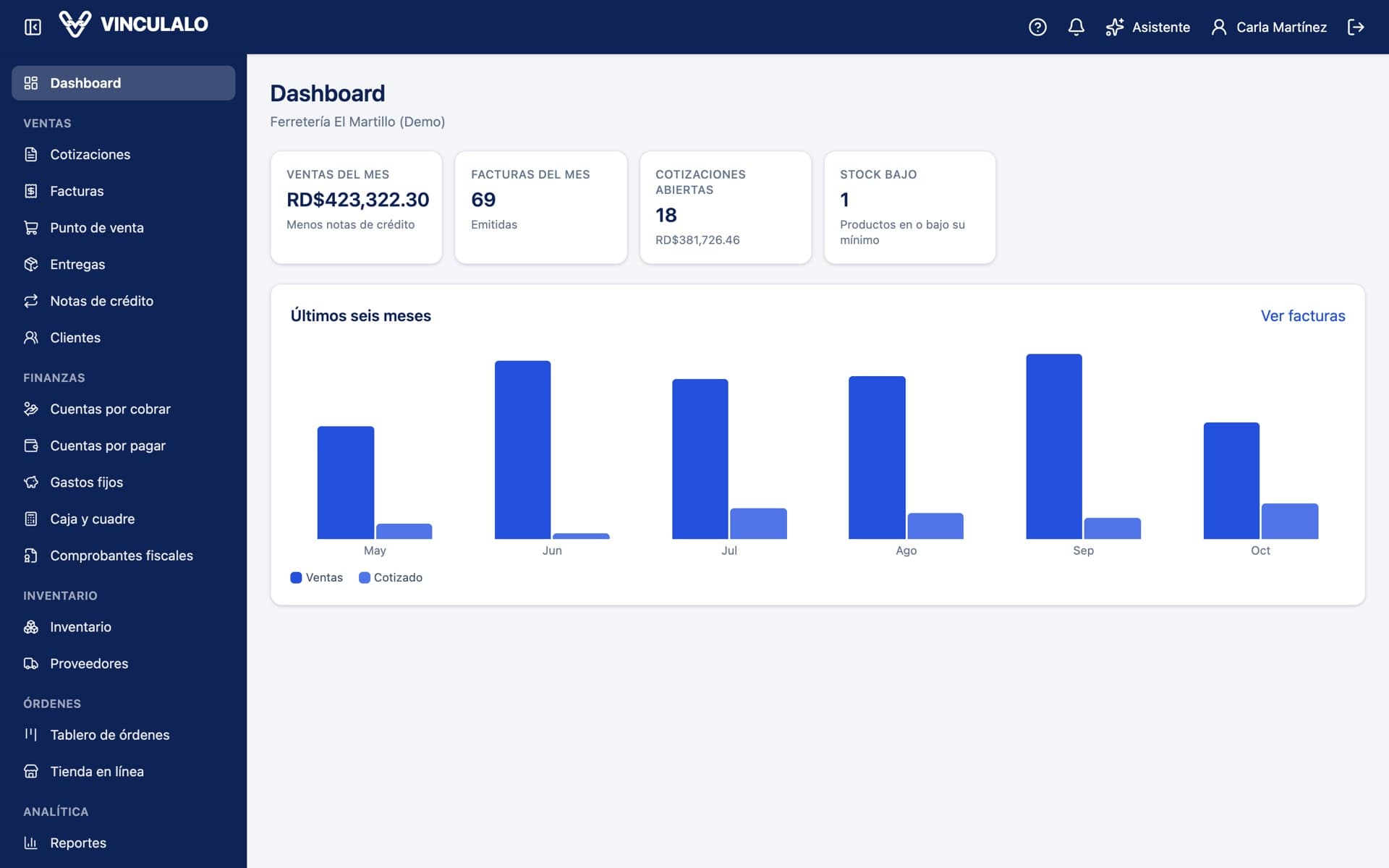Click the Oct Cotizado bar in chart
This screenshot has width=1389, height=868.
pos(1290,521)
